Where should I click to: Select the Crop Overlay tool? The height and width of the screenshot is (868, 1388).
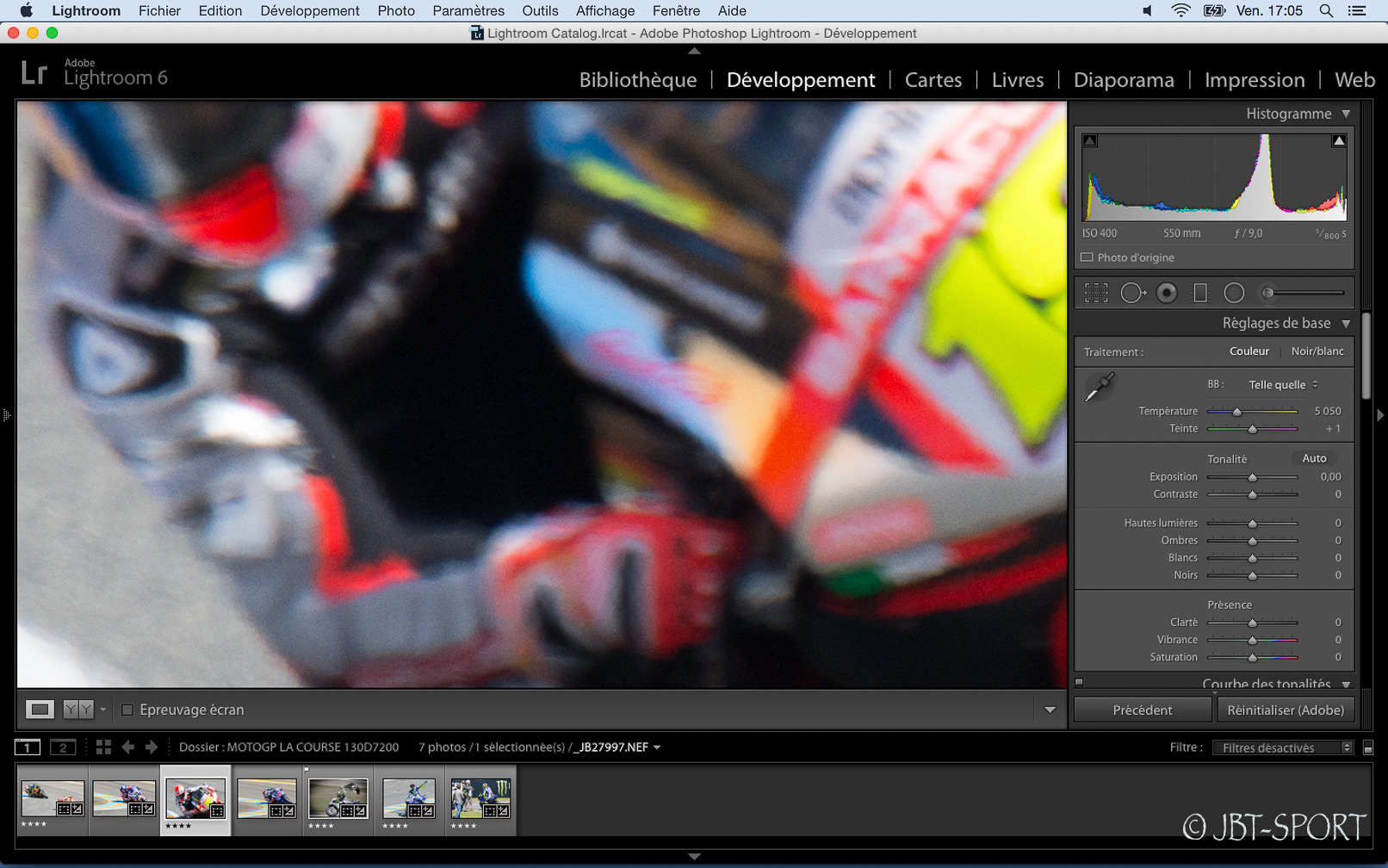(1096, 293)
